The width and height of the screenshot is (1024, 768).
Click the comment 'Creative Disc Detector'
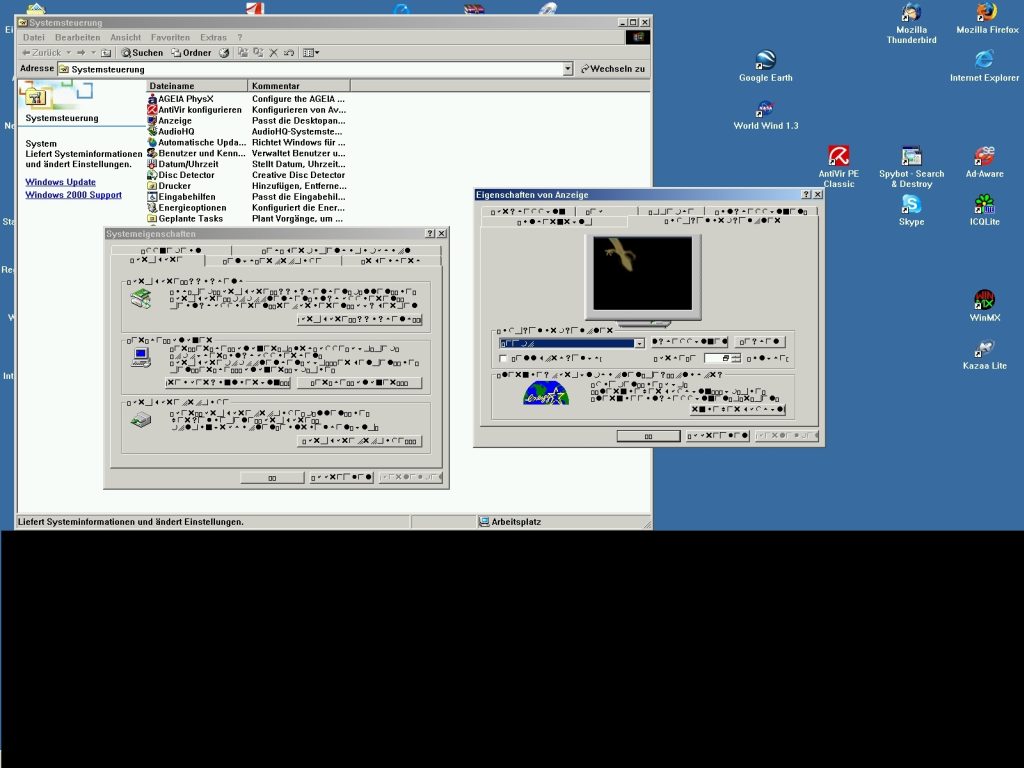(x=298, y=175)
